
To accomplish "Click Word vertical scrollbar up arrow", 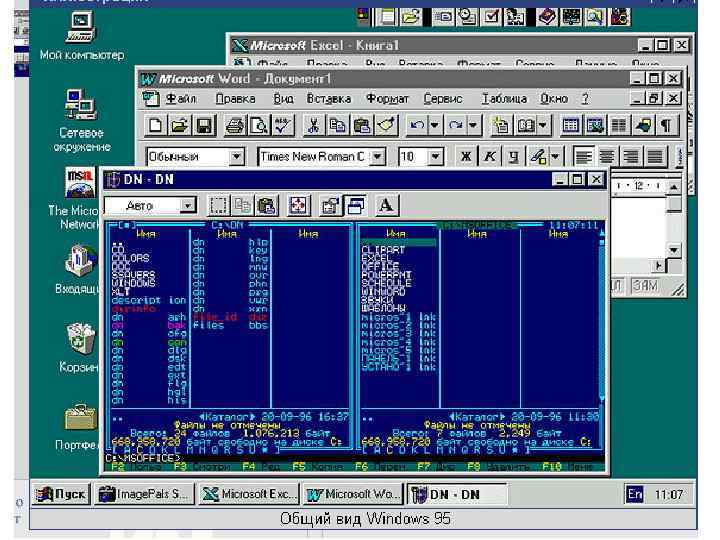I will 674,187.
